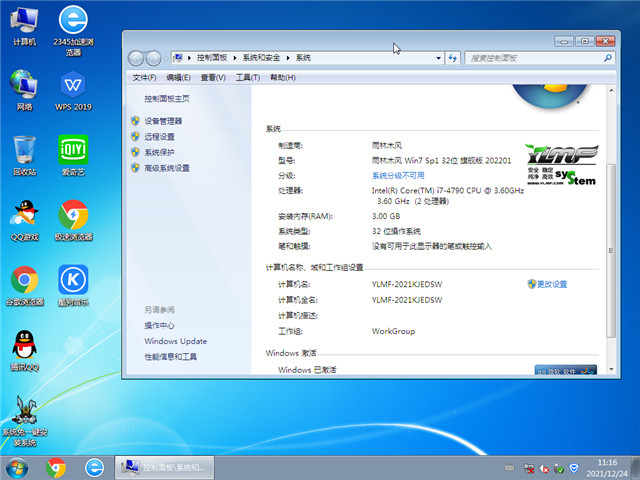Screen dimensions: 640x480
Task: Click the green device tray icon
Action: [x=559, y=469]
